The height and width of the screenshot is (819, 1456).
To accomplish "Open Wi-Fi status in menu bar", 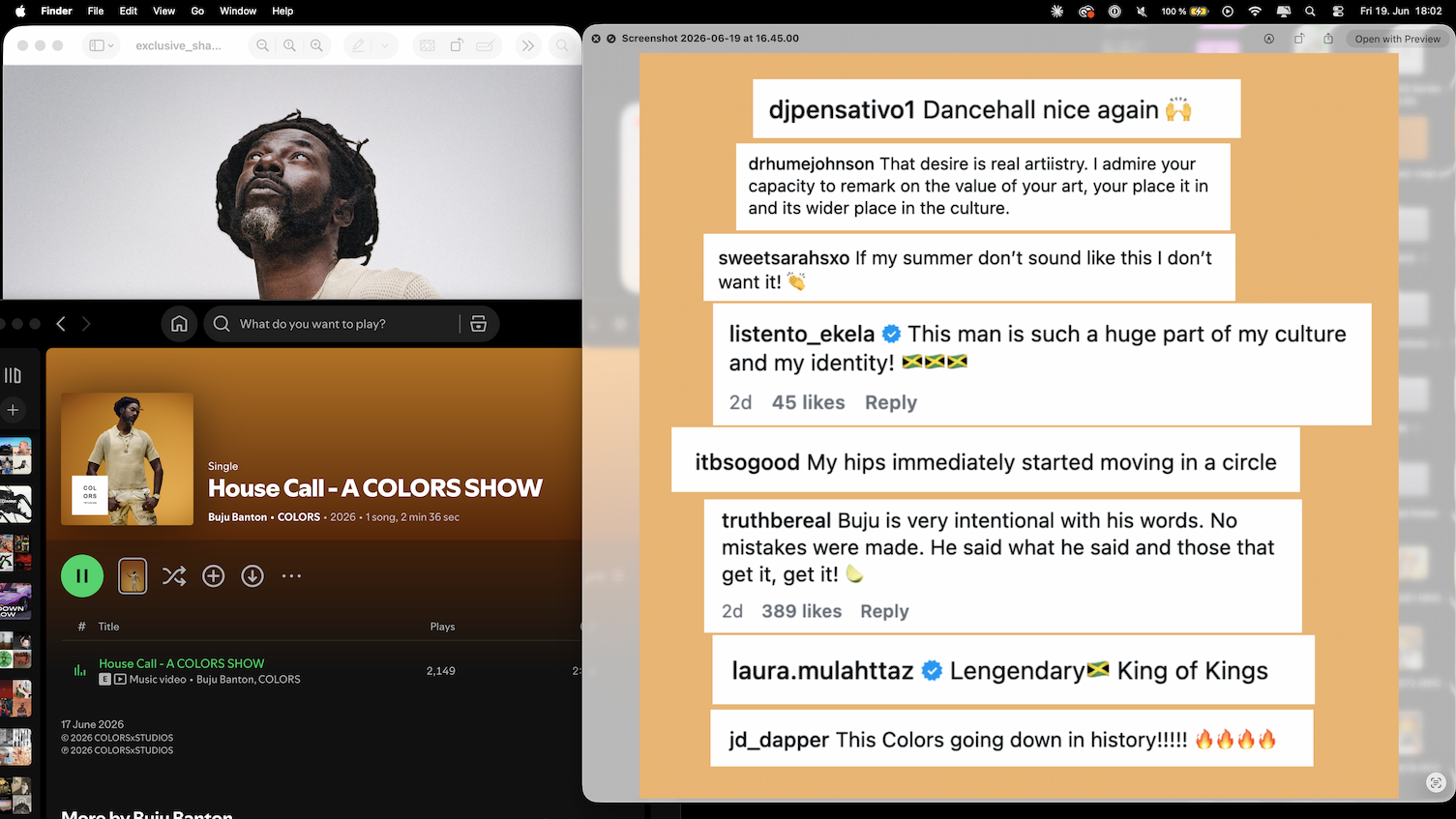I will (x=1255, y=12).
